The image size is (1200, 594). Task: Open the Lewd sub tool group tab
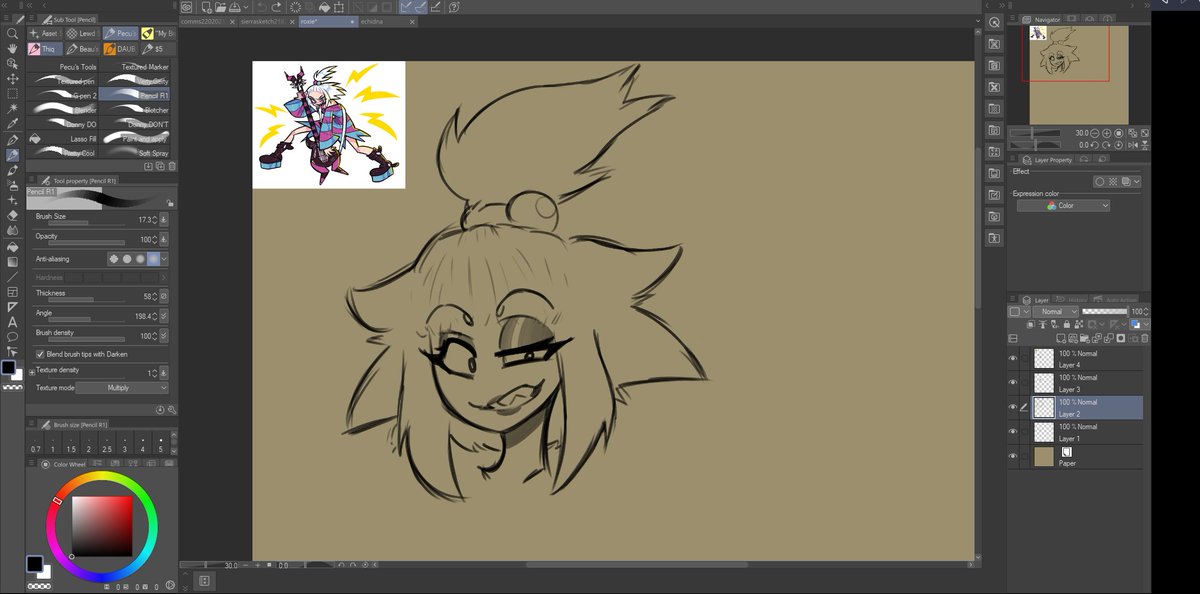(x=84, y=33)
